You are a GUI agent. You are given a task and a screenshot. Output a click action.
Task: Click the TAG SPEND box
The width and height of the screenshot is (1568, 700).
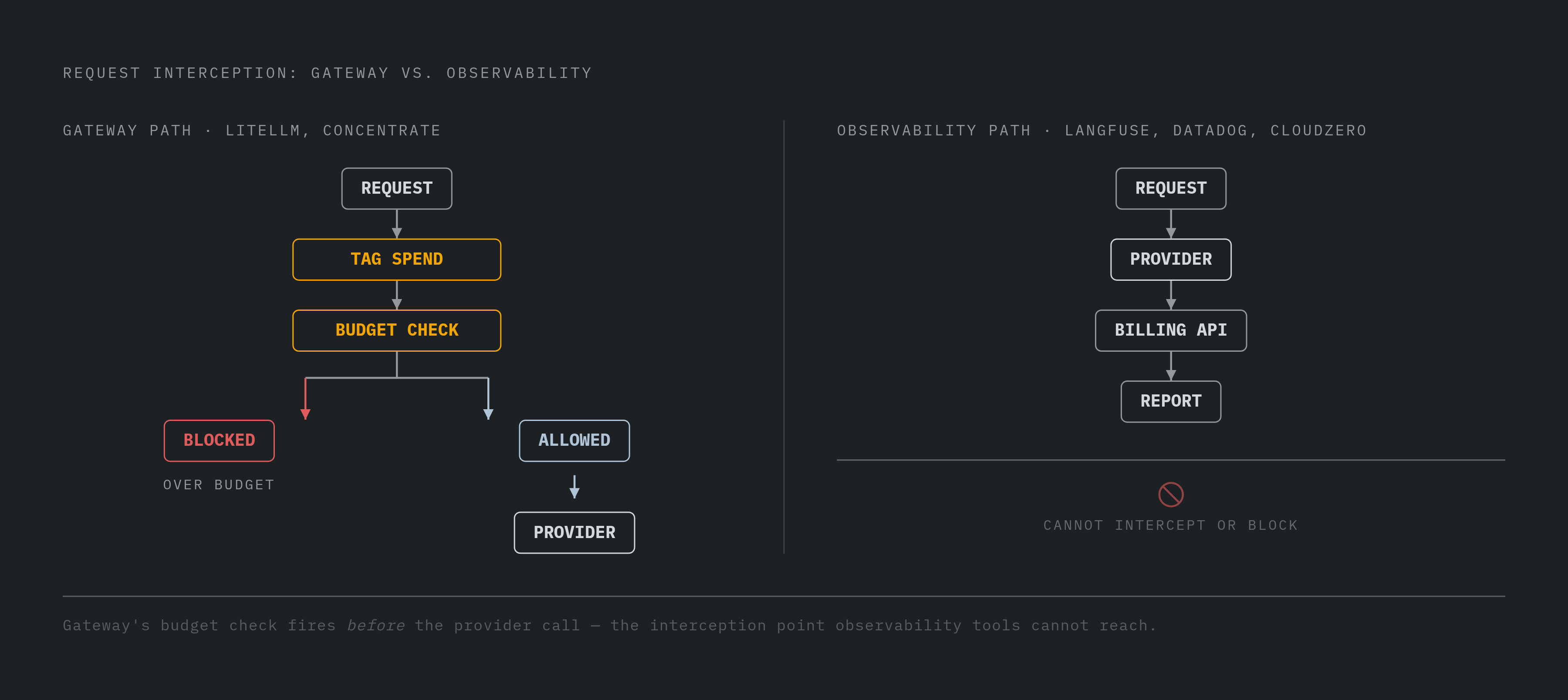(x=397, y=260)
